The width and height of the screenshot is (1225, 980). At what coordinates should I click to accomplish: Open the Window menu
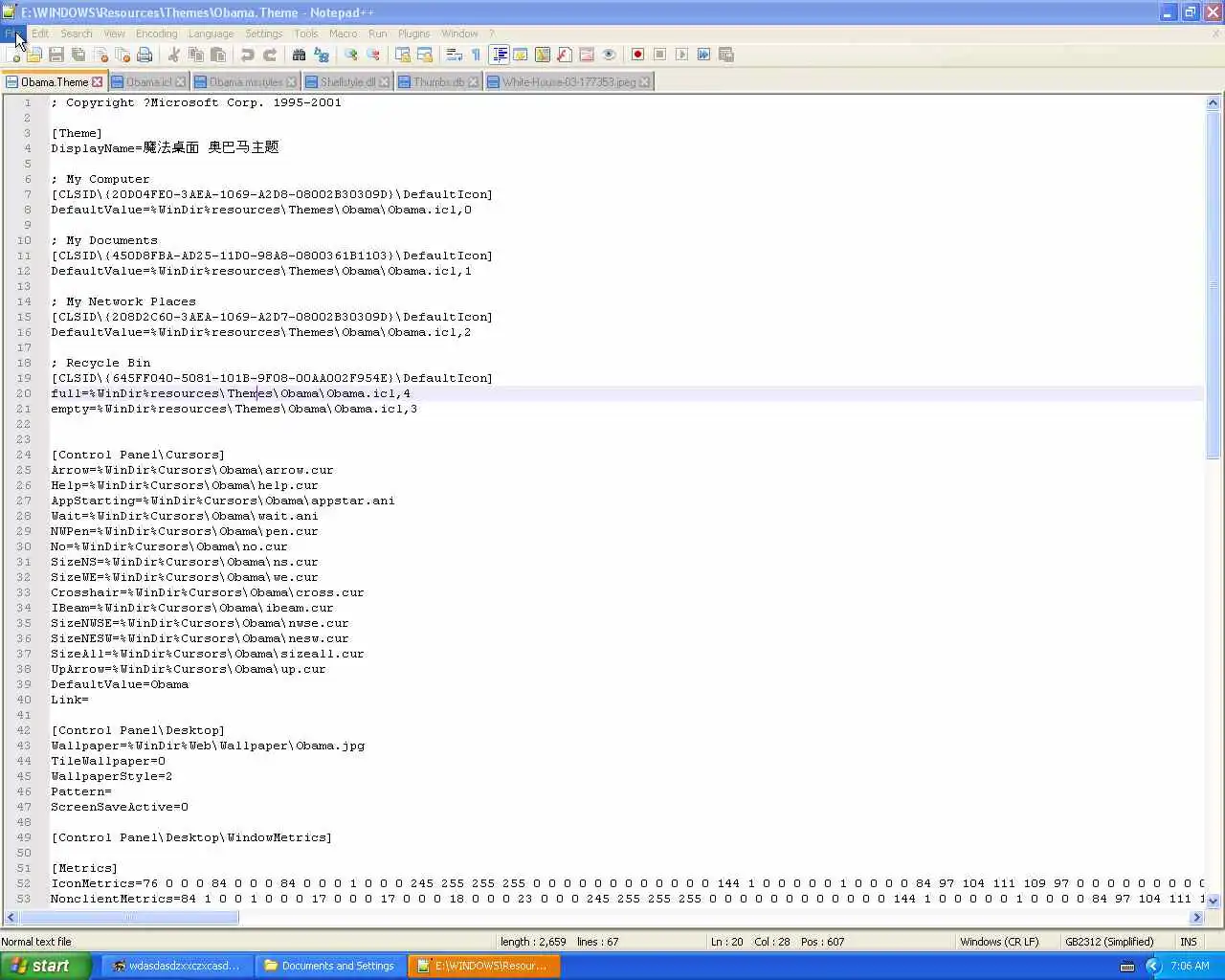459,33
